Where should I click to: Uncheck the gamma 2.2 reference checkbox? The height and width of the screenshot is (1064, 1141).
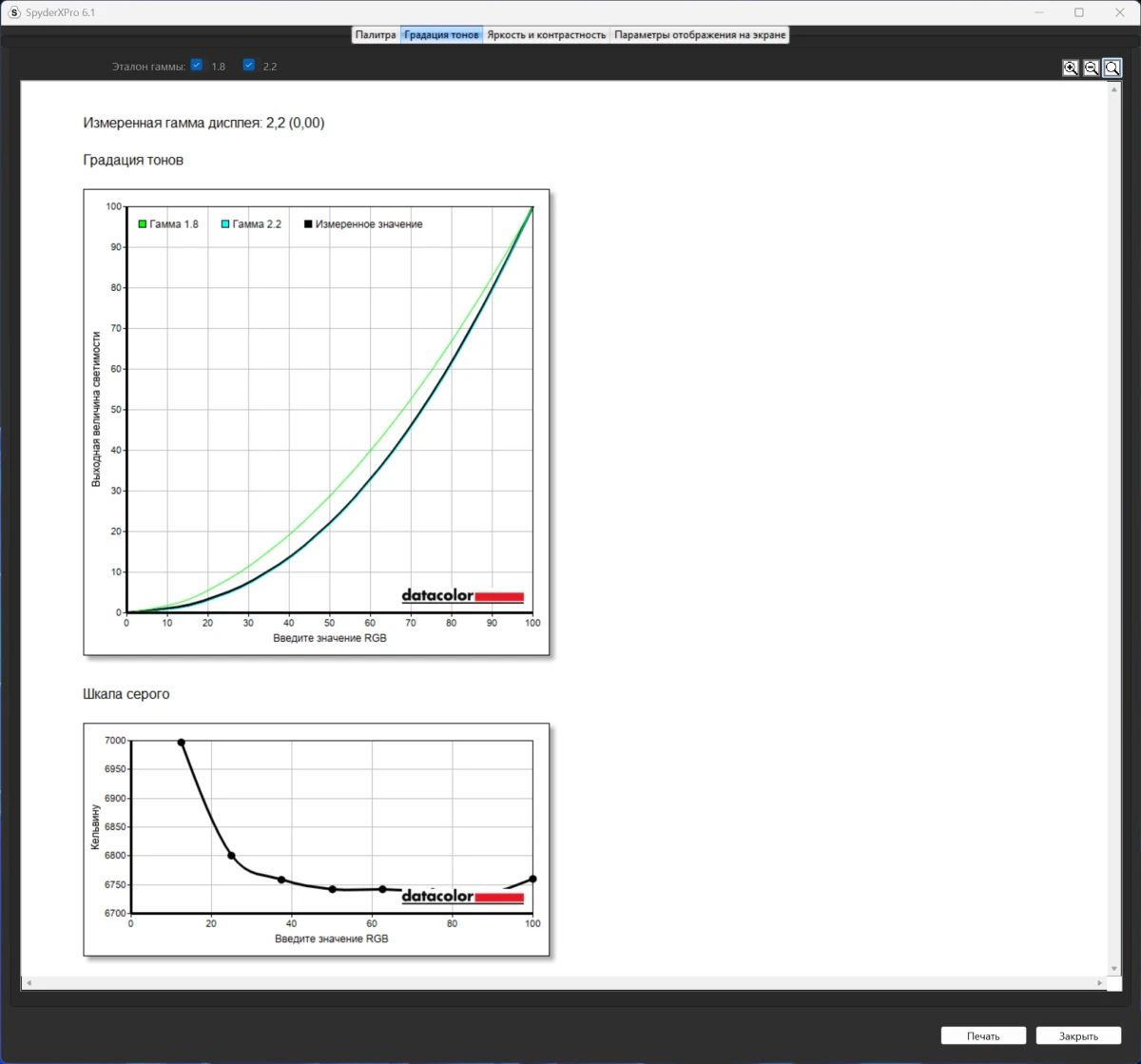click(x=249, y=66)
